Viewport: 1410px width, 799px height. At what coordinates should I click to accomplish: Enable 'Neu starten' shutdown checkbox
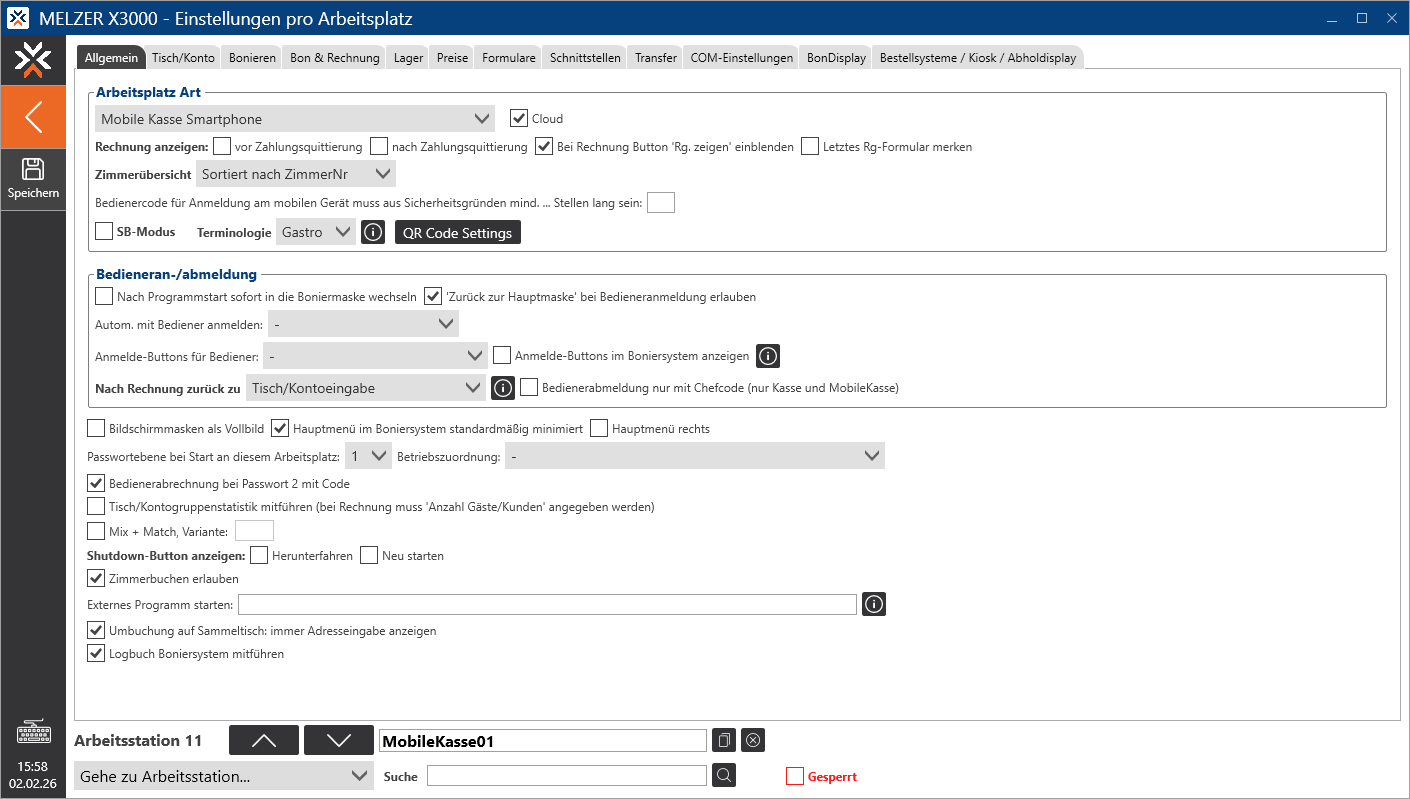click(x=369, y=555)
